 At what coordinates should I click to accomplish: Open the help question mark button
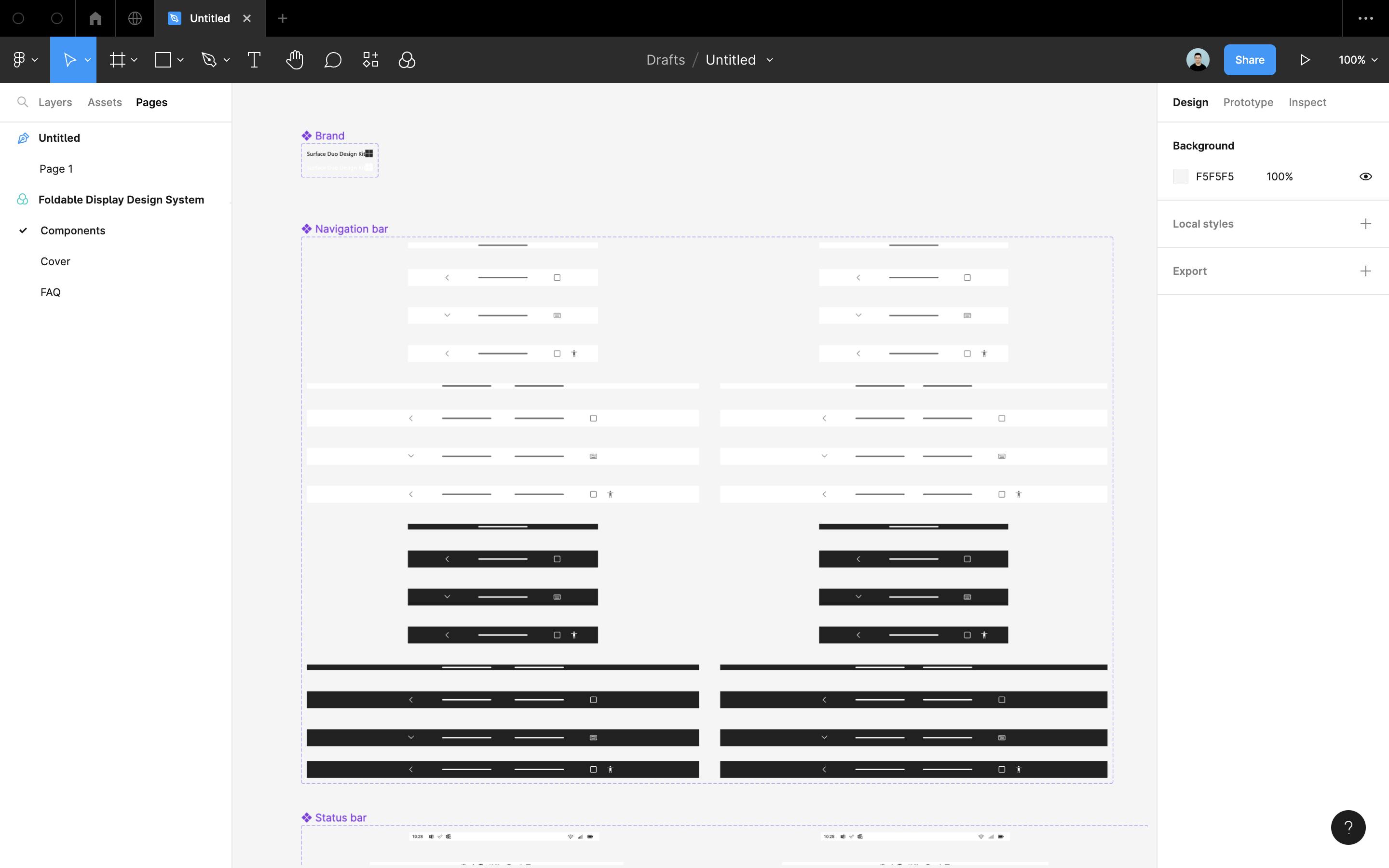(x=1348, y=827)
